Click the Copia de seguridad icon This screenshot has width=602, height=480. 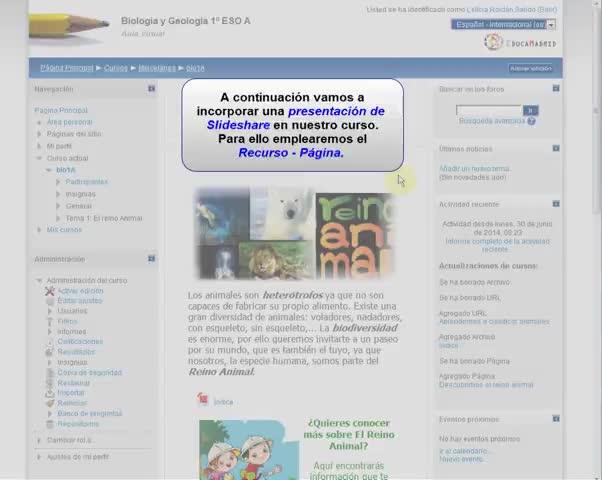click(50, 372)
